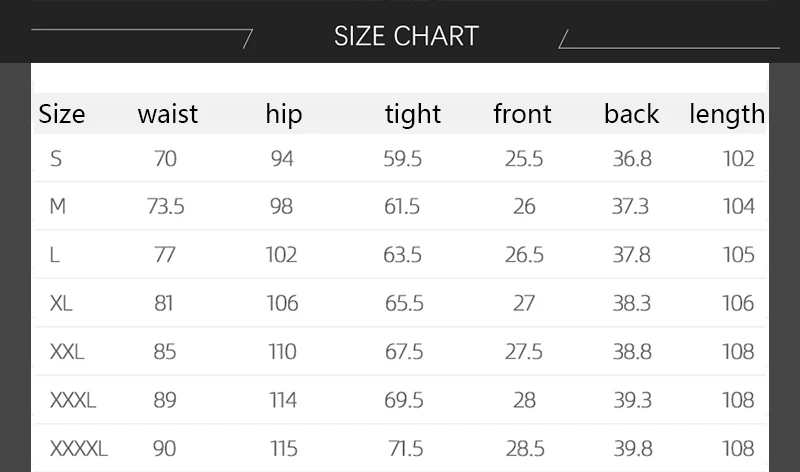Image resolution: width=800 pixels, height=472 pixels.
Task: Click the XXXXL size row label
Action: 79,449
